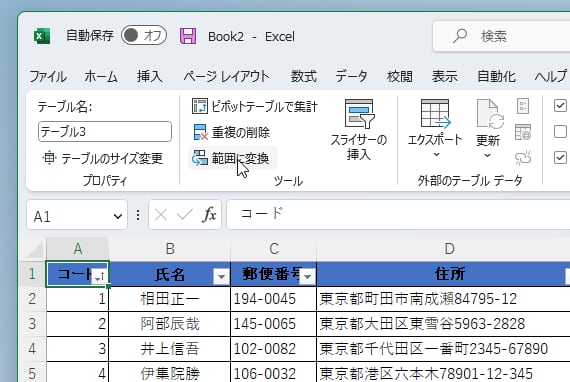Click the open-in-browser icon beside 更新
The width and height of the screenshot is (570, 382).
(523, 132)
